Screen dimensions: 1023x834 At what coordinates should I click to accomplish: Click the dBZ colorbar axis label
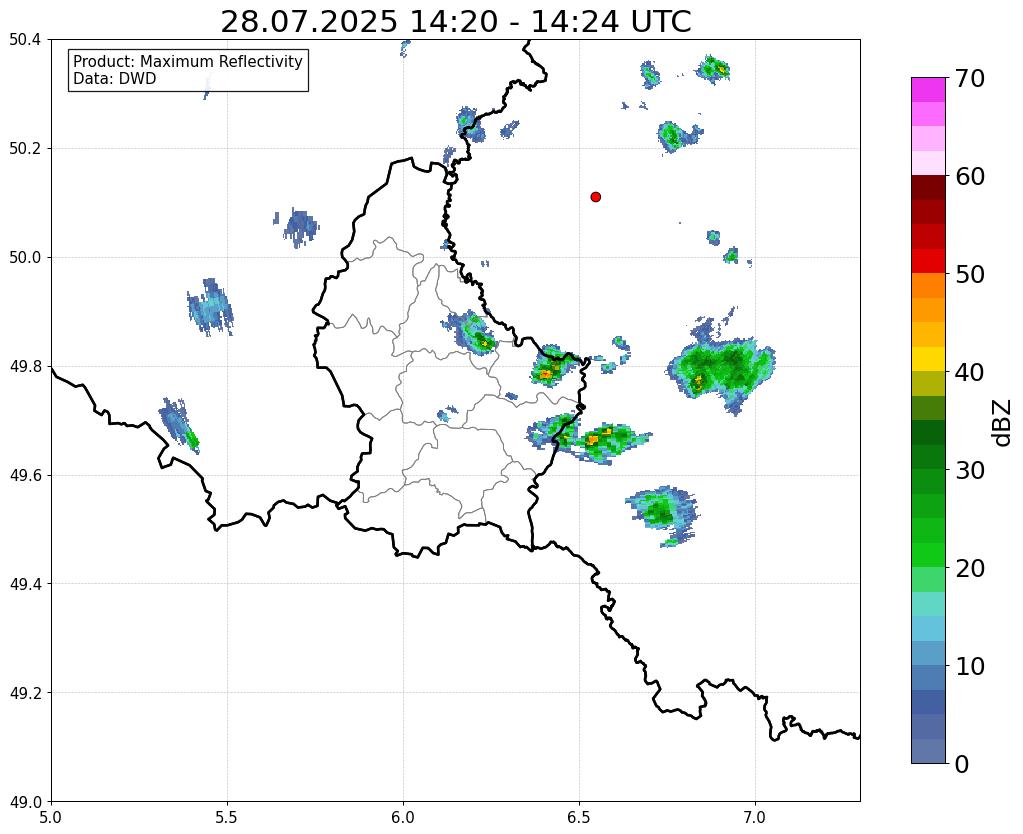click(x=1003, y=423)
